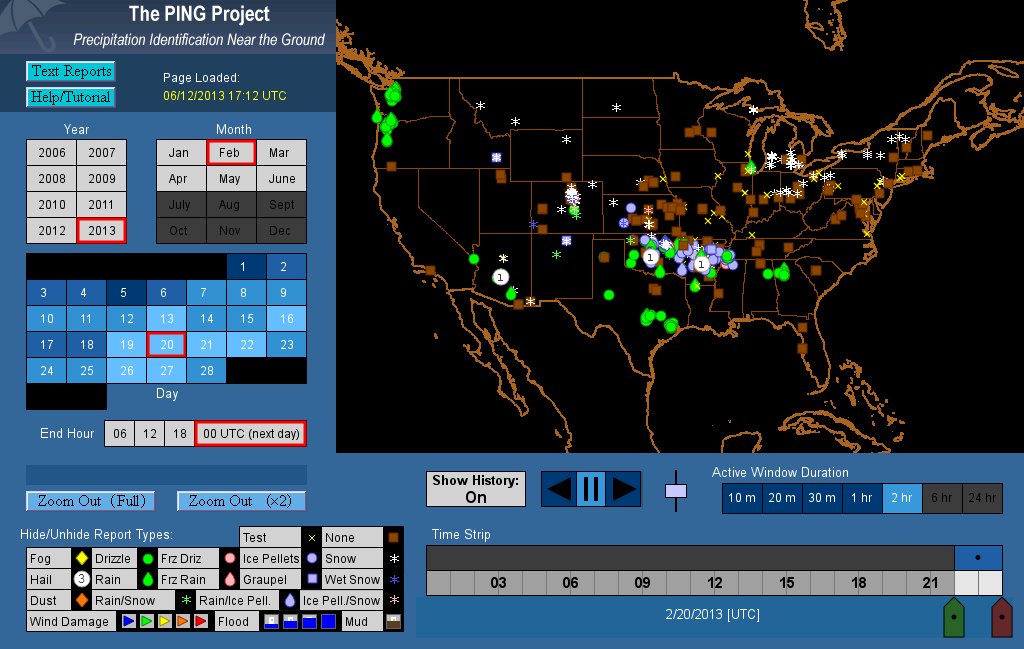Click the green teardrop Frz Rain icon
The height and width of the screenshot is (649, 1024).
[147, 580]
